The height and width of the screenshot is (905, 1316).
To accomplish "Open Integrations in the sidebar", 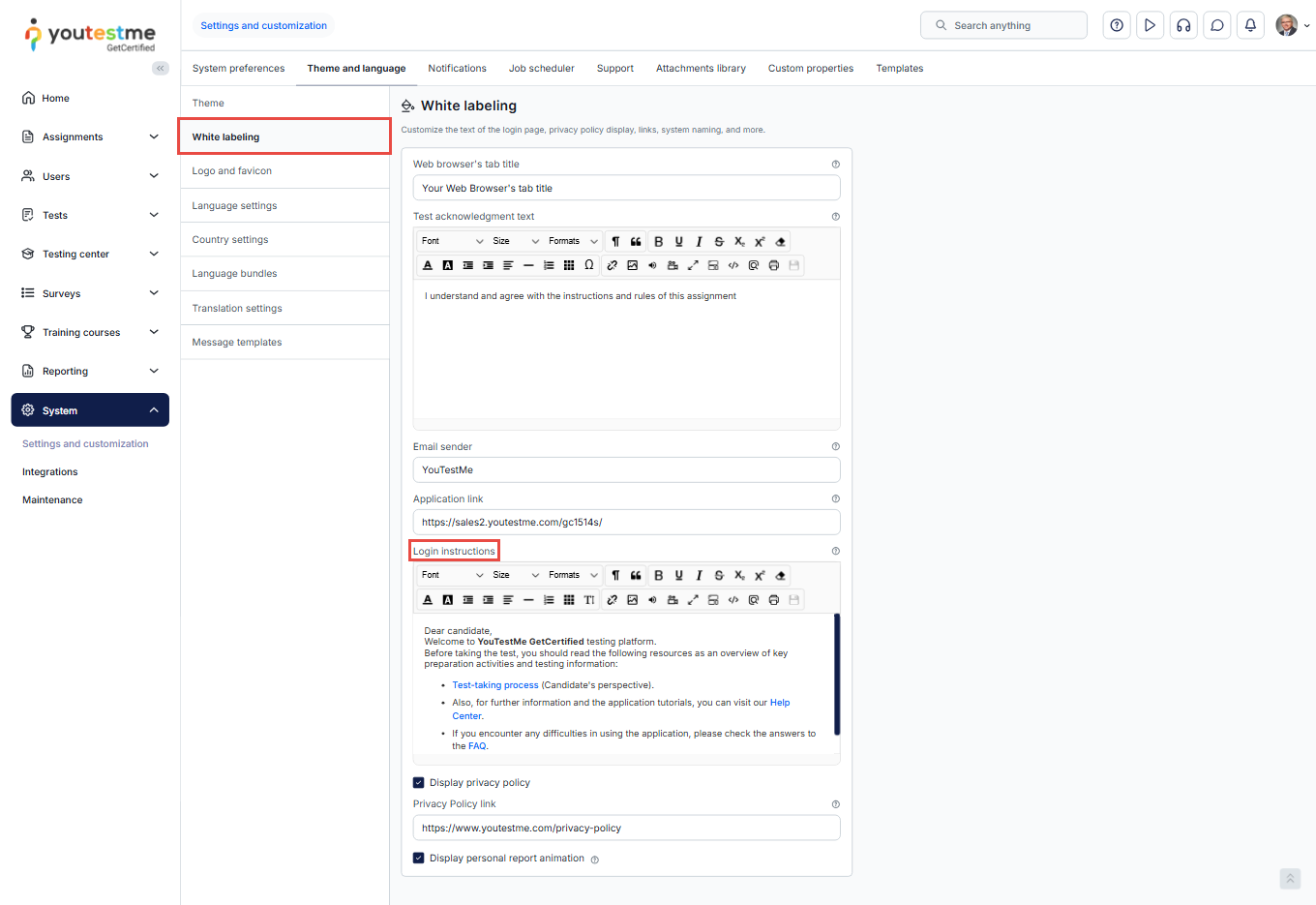I will 50,472.
